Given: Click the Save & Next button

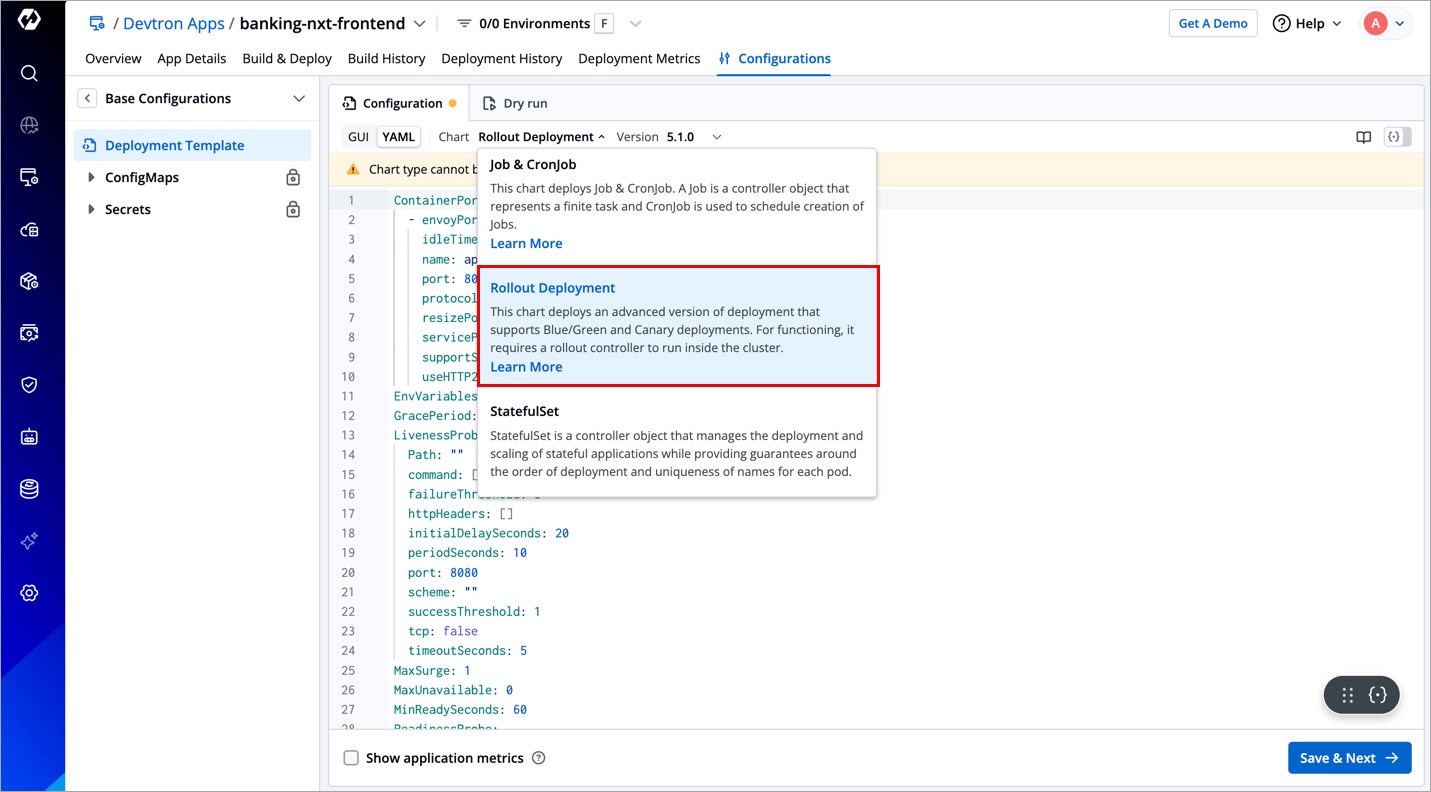Looking at the screenshot, I should point(1349,758).
